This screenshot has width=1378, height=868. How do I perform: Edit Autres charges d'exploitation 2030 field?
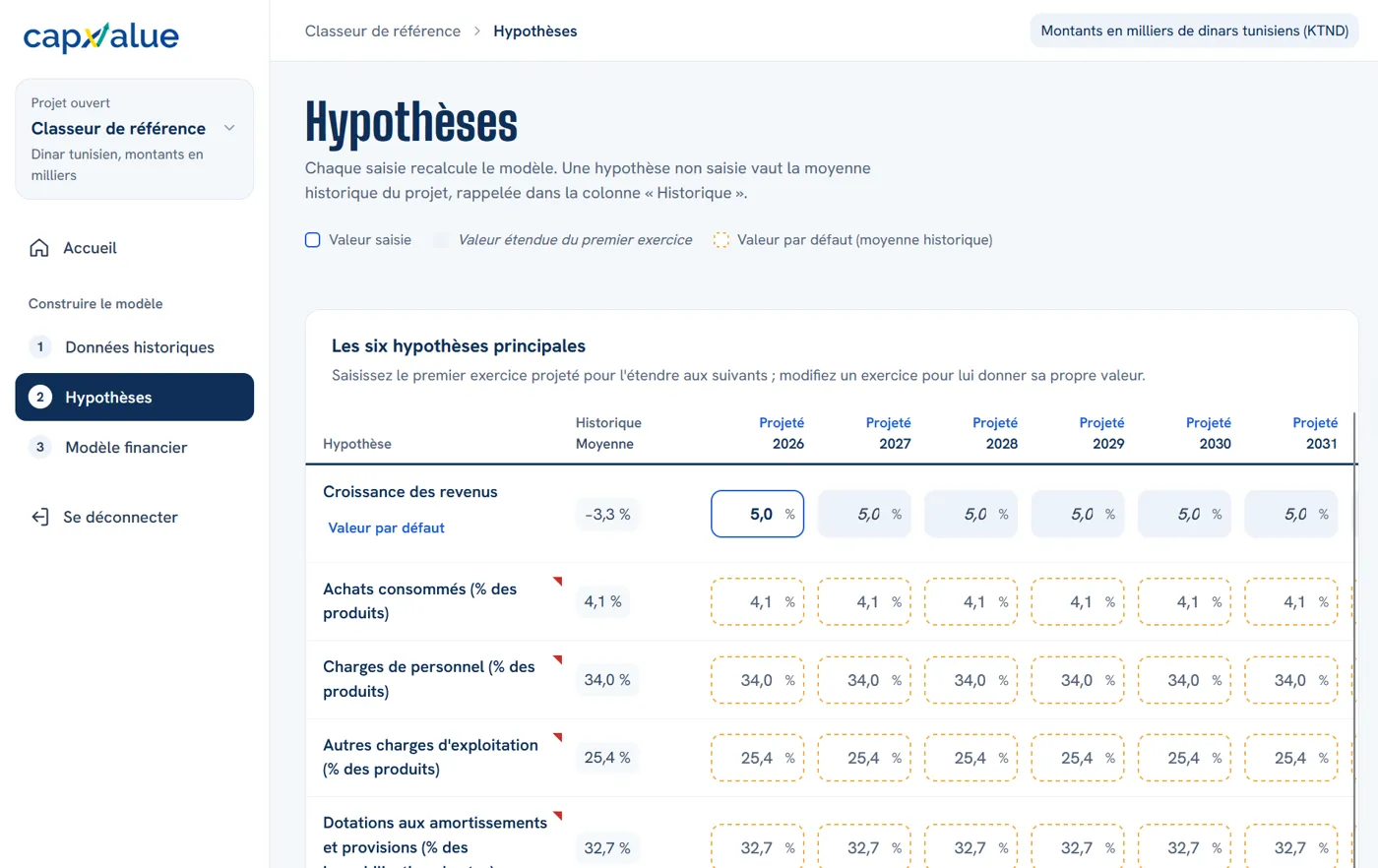coord(1185,758)
